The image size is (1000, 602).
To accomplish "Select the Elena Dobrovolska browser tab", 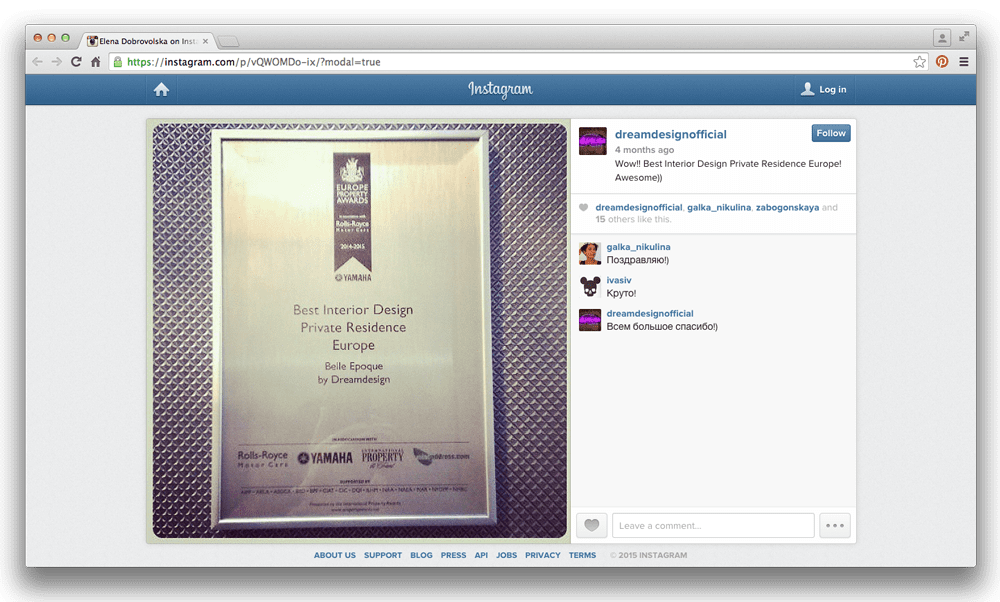I will pyautogui.click(x=147, y=41).
